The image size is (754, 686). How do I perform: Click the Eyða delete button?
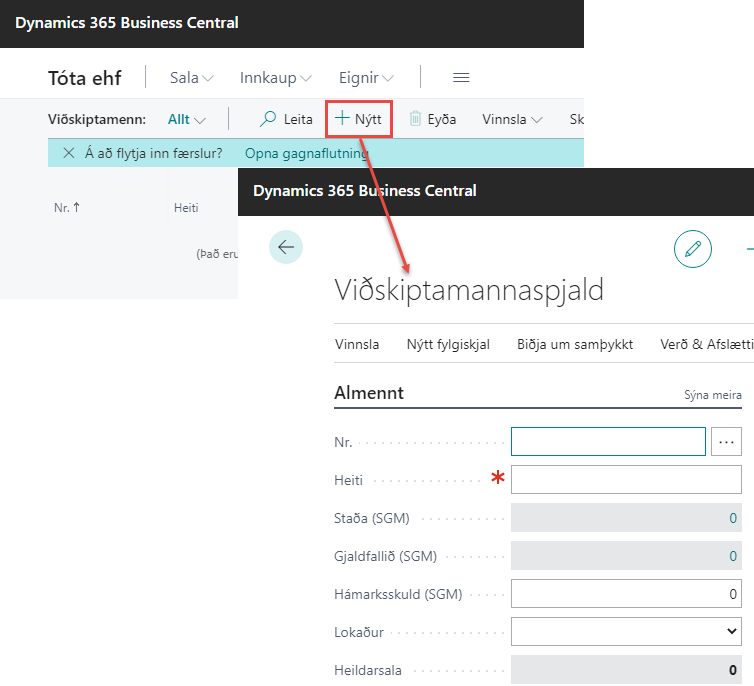coord(432,119)
